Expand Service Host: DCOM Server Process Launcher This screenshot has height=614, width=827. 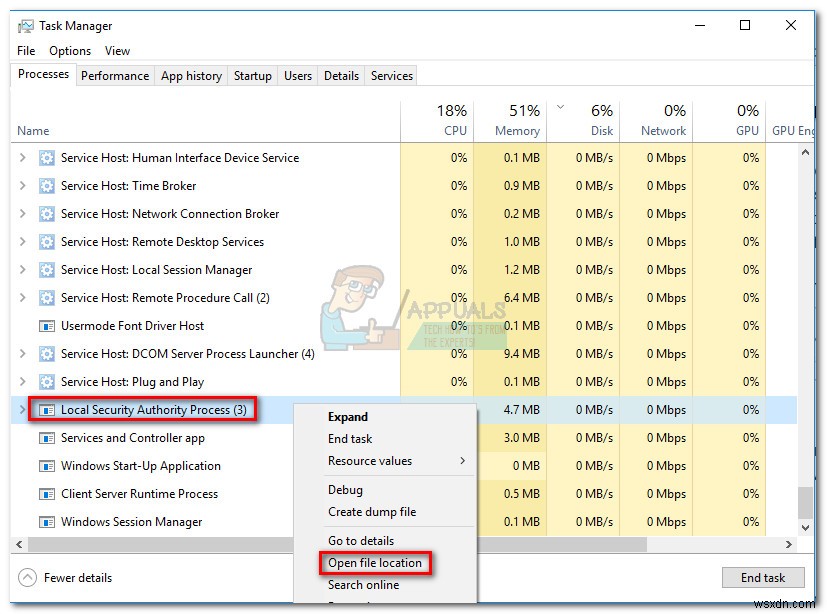pos(23,353)
